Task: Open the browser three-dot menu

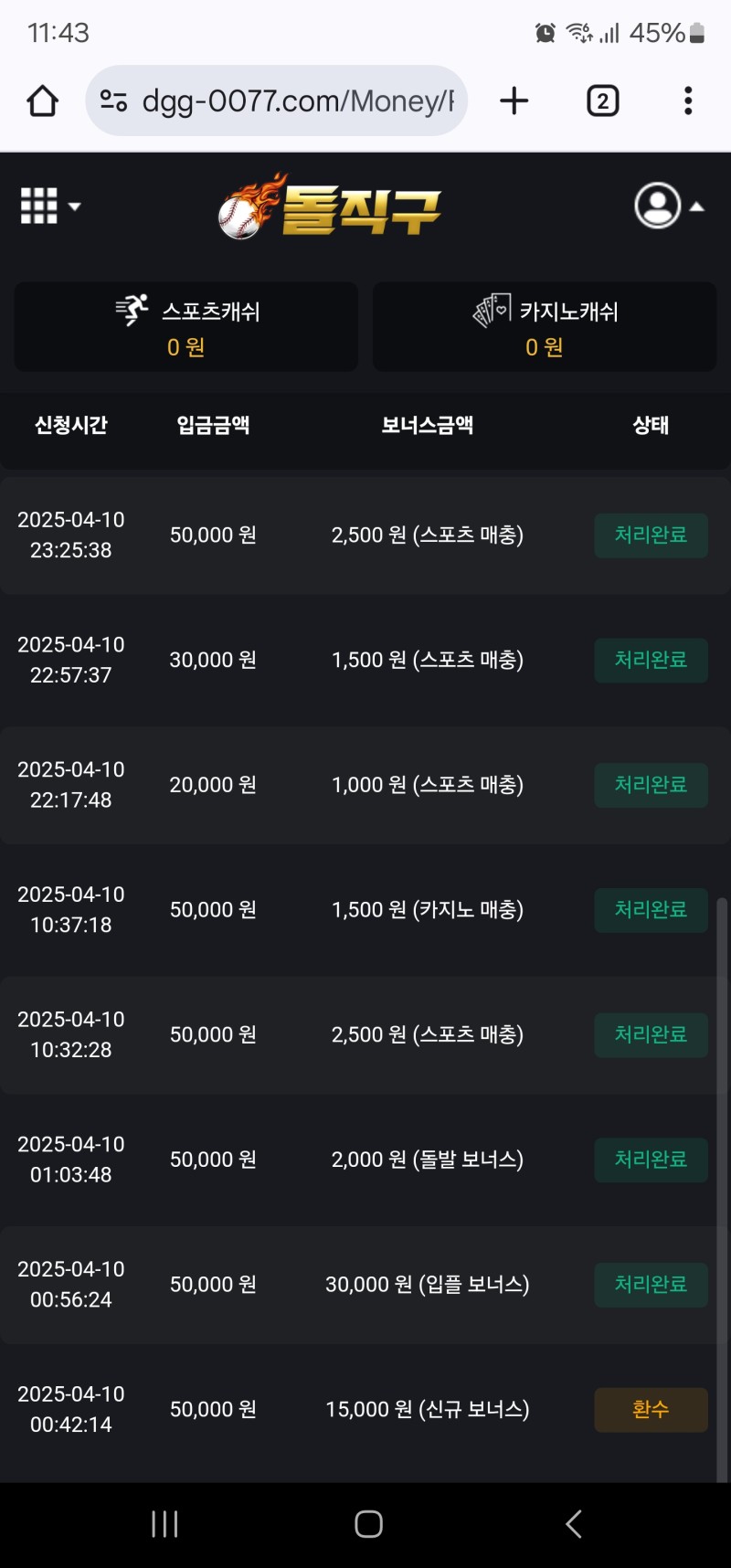Action: (x=688, y=101)
